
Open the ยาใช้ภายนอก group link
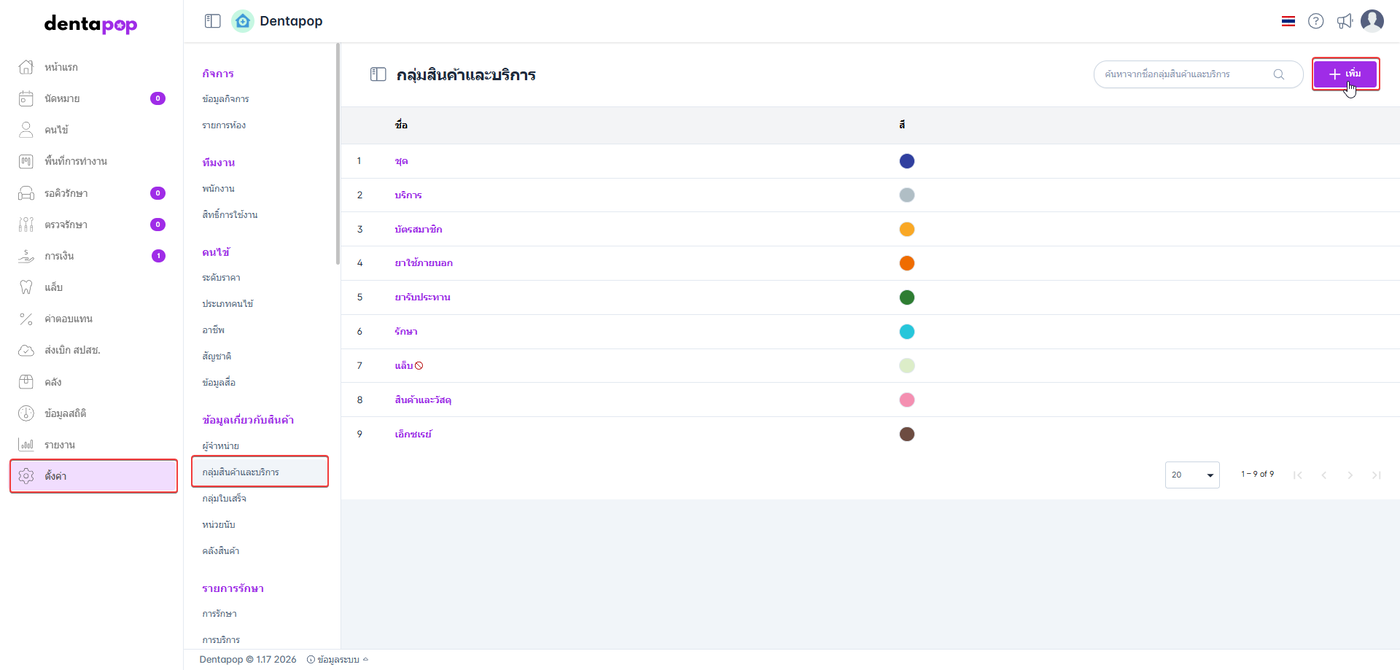click(424, 263)
